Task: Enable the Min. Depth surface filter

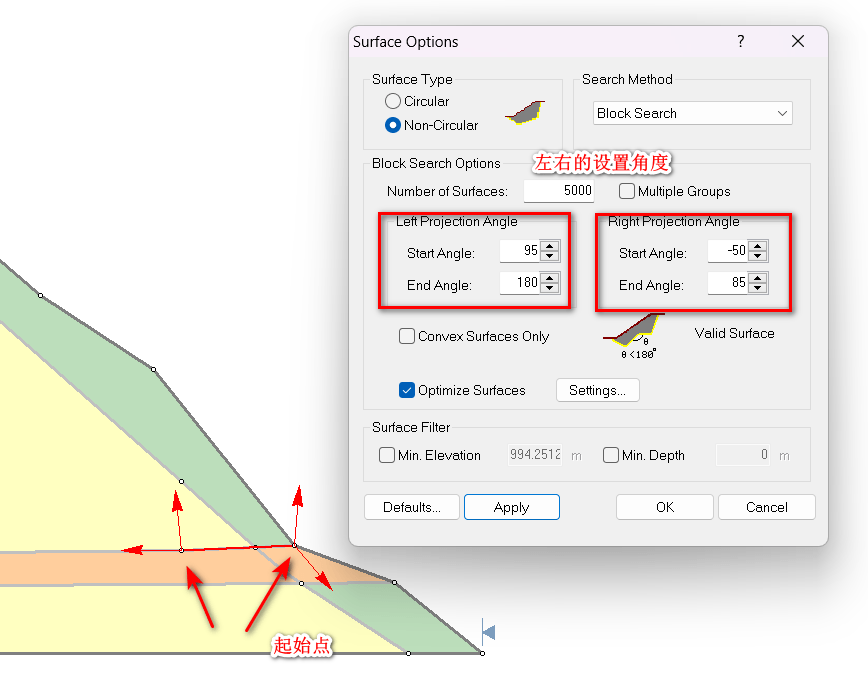Action: 611,455
